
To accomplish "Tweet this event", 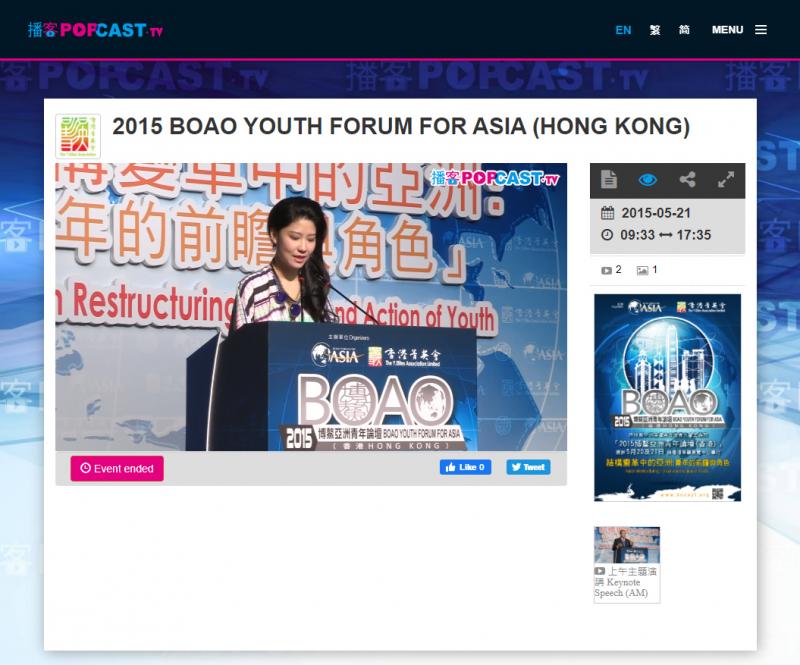I will 528,467.
